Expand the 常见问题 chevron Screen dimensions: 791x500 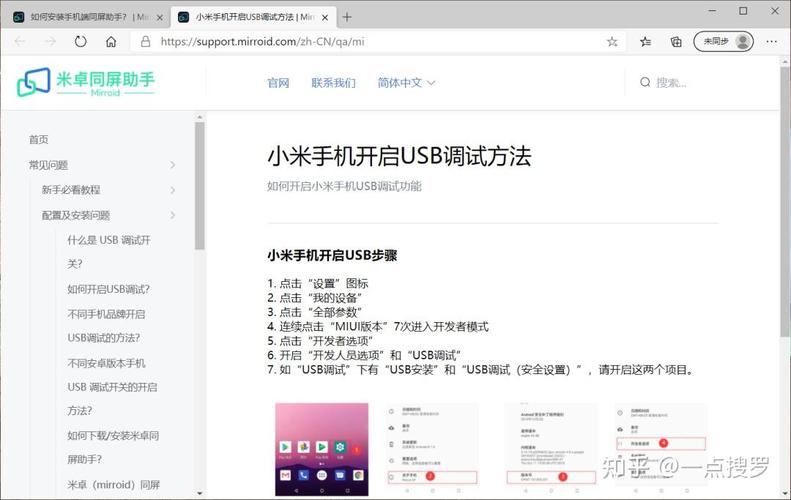pyautogui.click(x=173, y=165)
